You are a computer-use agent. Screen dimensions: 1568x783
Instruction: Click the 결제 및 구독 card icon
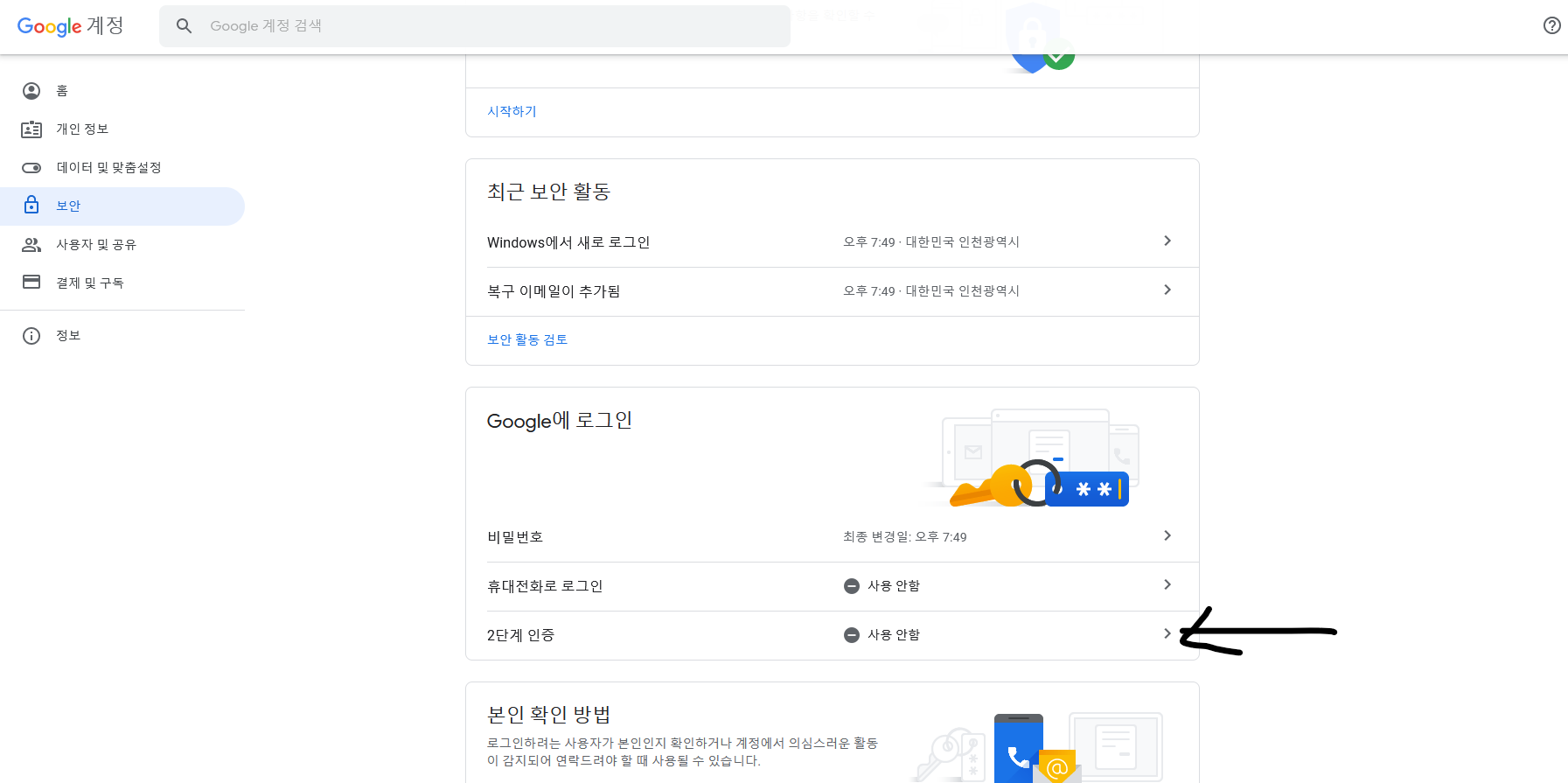click(x=31, y=282)
